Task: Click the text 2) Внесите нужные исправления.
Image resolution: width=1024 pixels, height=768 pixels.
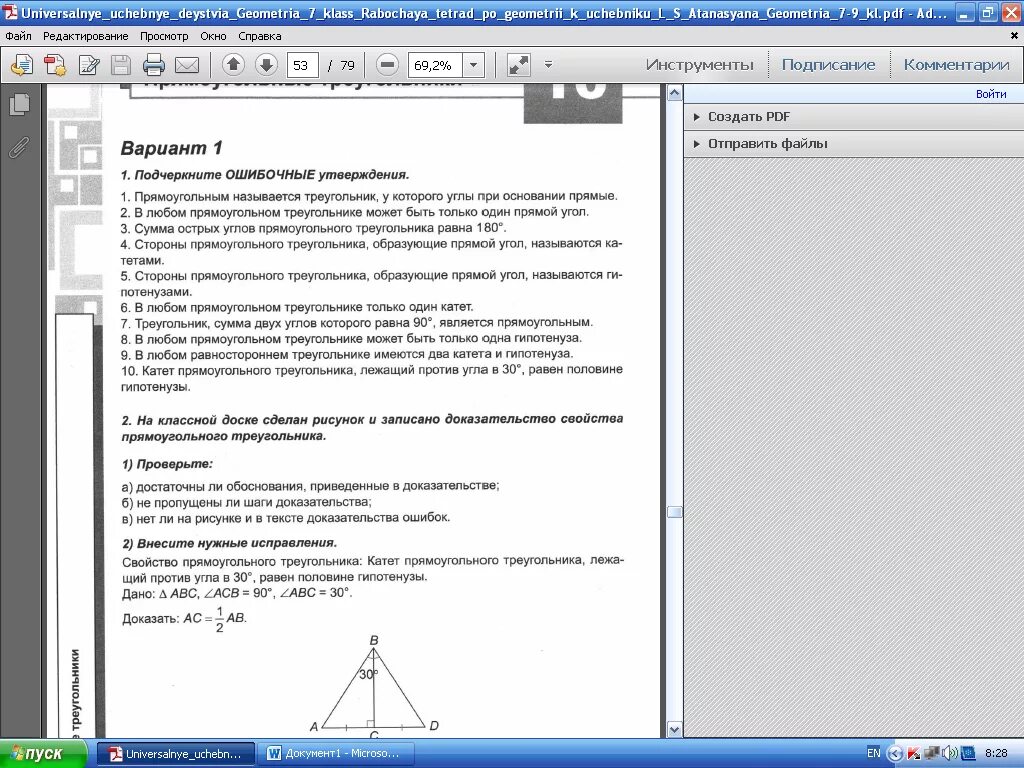Action: tap(229, 543)
